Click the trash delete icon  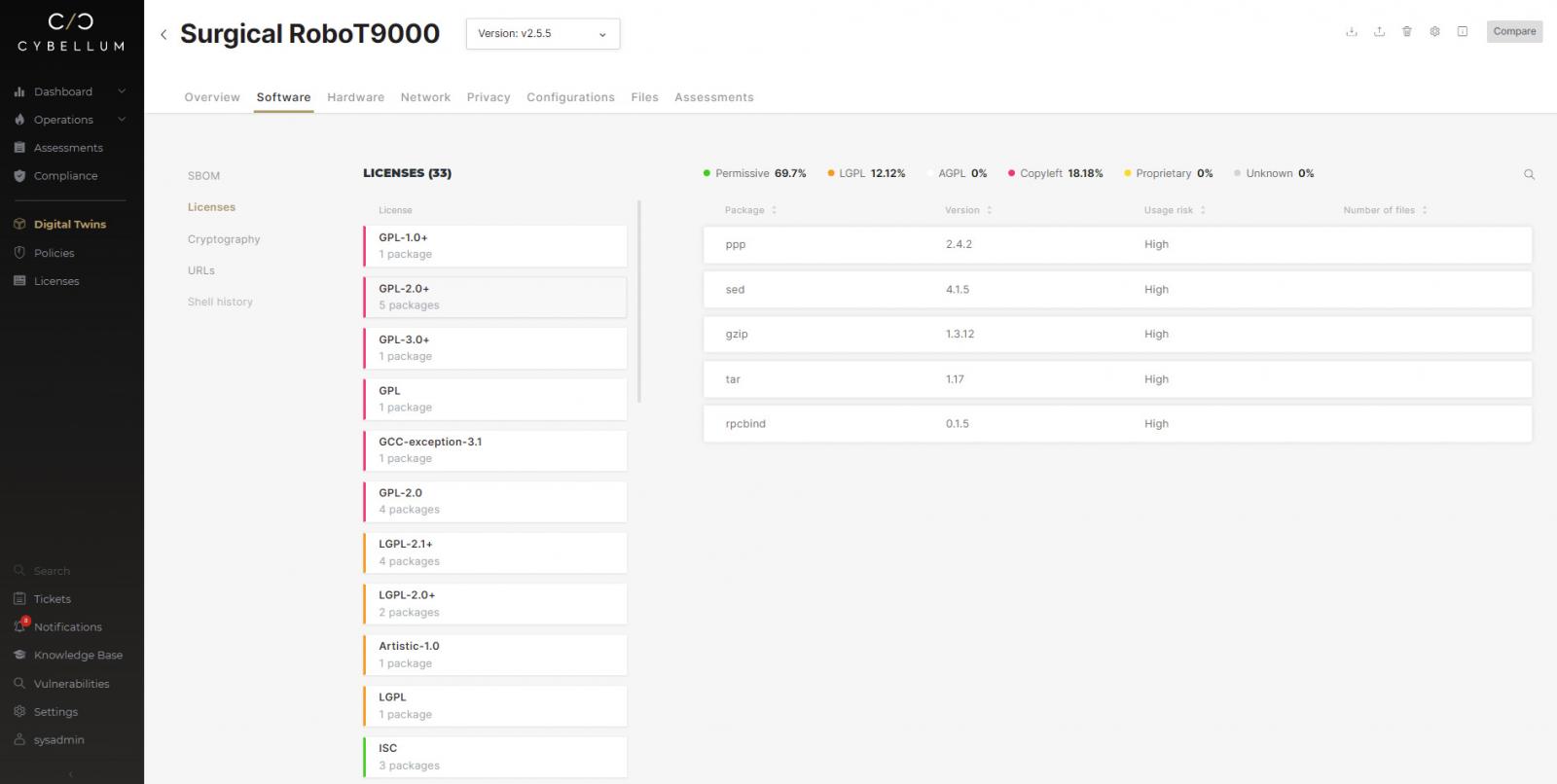[x=1406, y=32]
